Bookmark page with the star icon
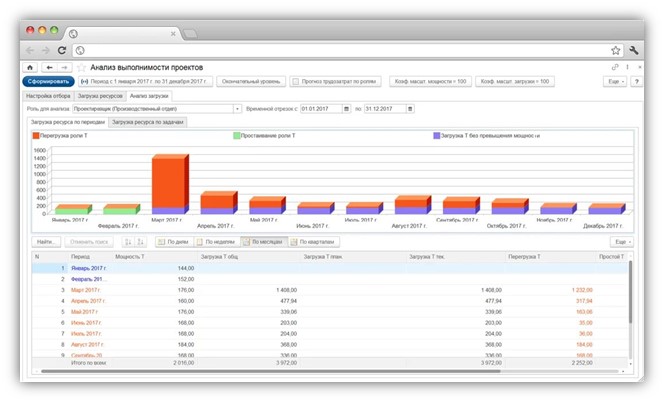The height and width of the screenshot is (402, 664). pos(615,49)
